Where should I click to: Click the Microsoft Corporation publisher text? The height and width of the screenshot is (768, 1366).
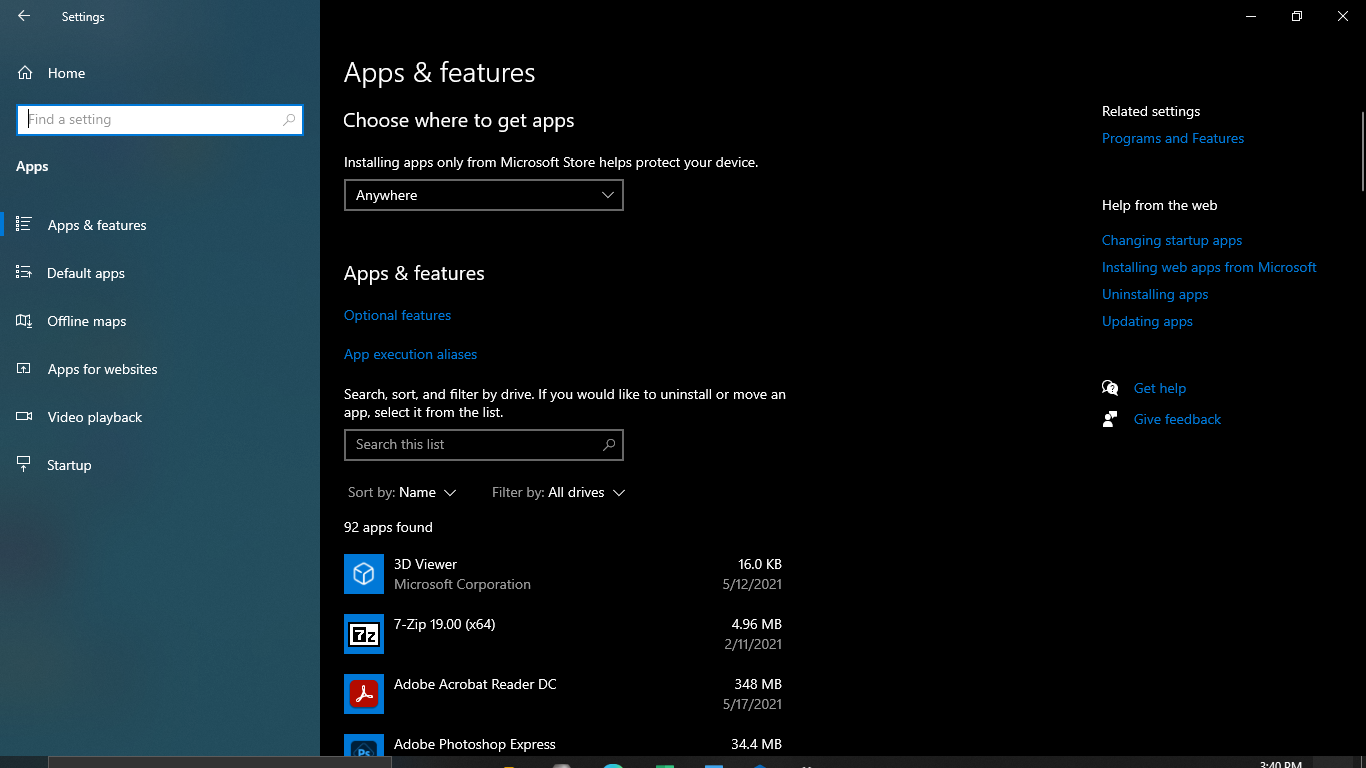[x=462, y=584]
